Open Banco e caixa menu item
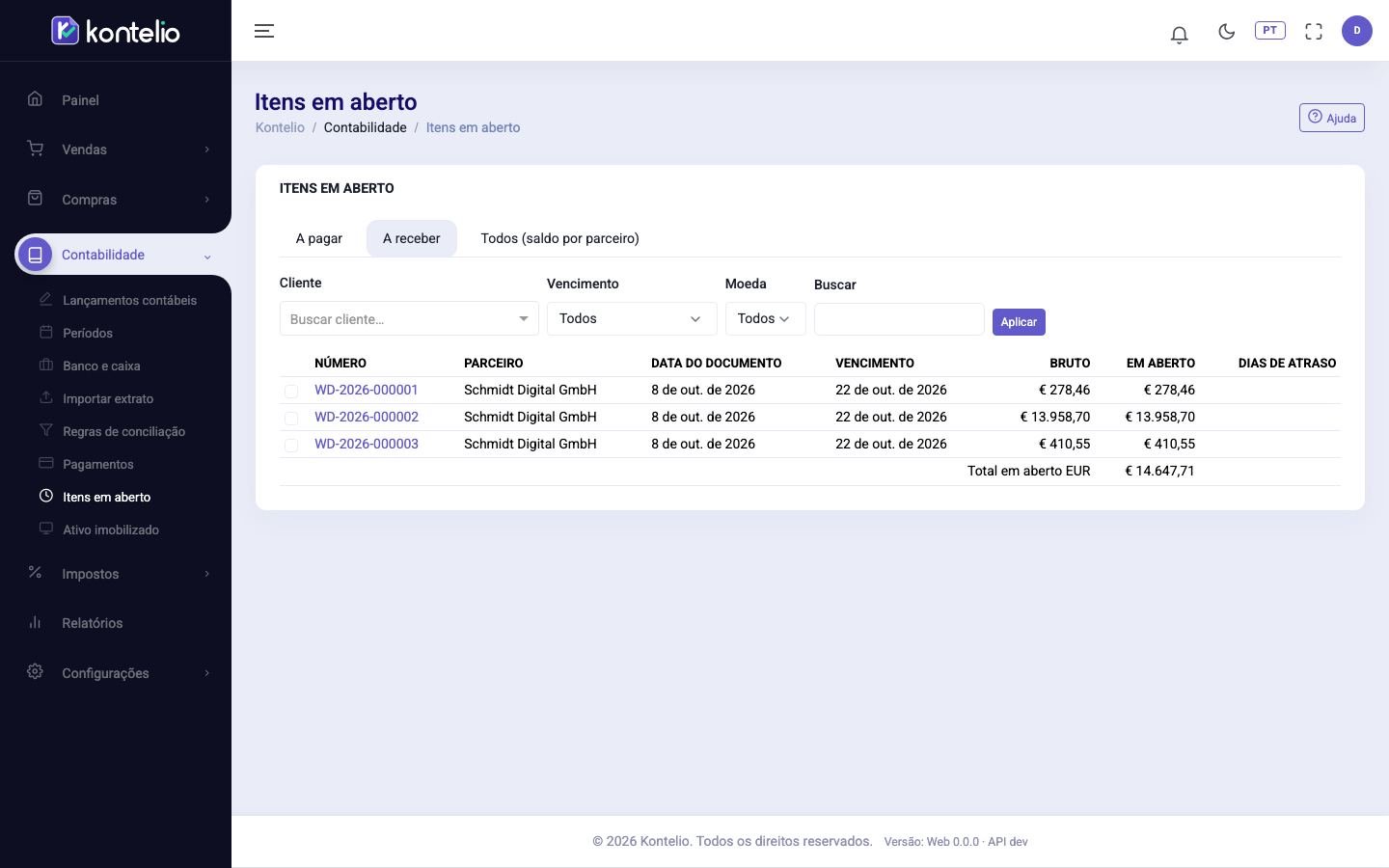Screen dimensions: 1389x868 [x=101, y=366]
